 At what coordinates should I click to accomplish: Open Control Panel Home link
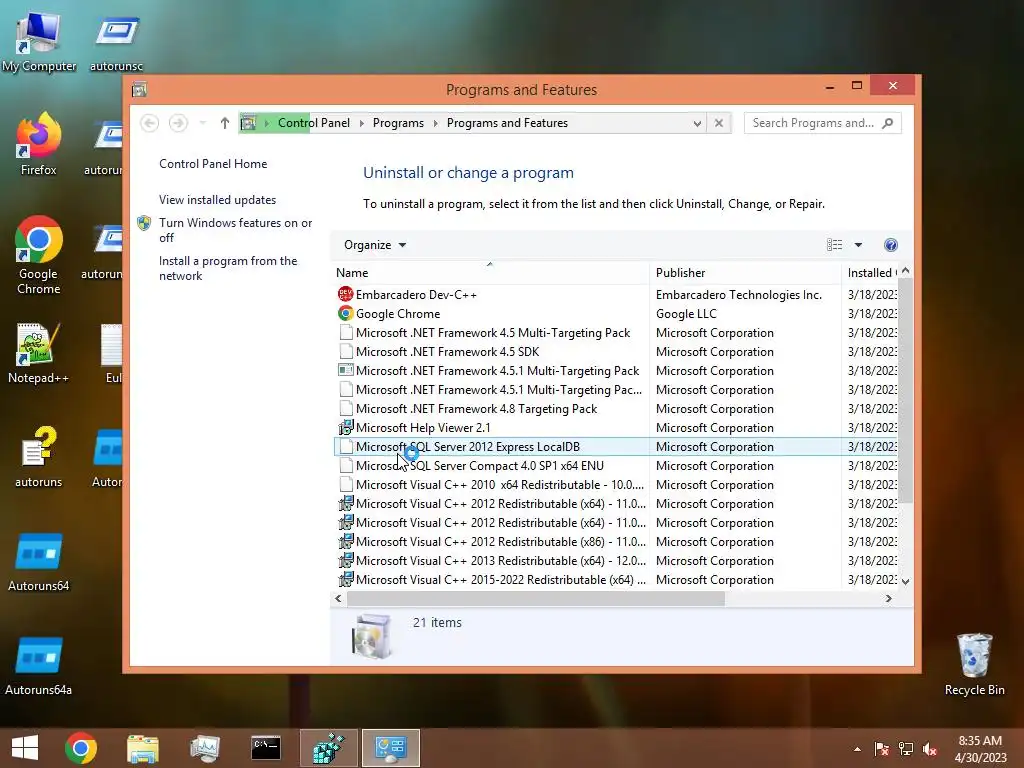point(213,164)
